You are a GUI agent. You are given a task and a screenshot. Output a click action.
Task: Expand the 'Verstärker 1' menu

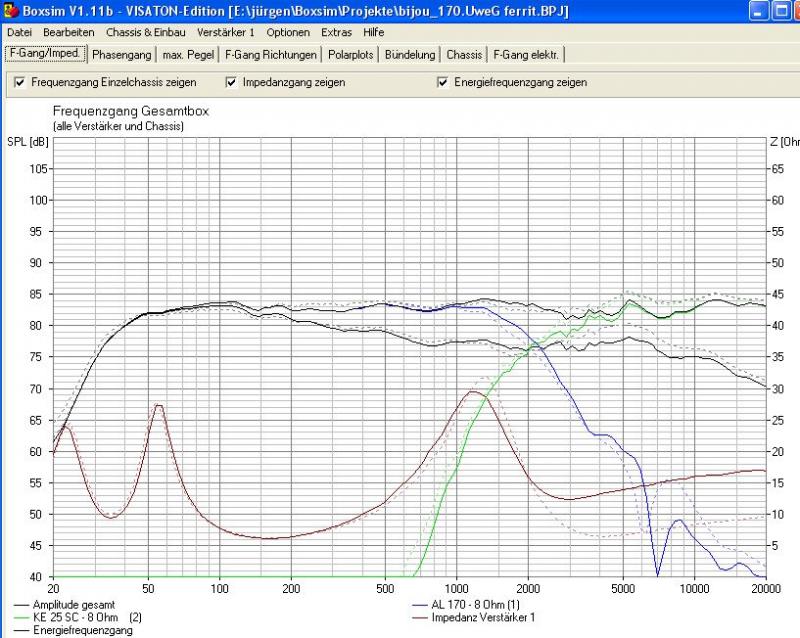coord(226,33)
